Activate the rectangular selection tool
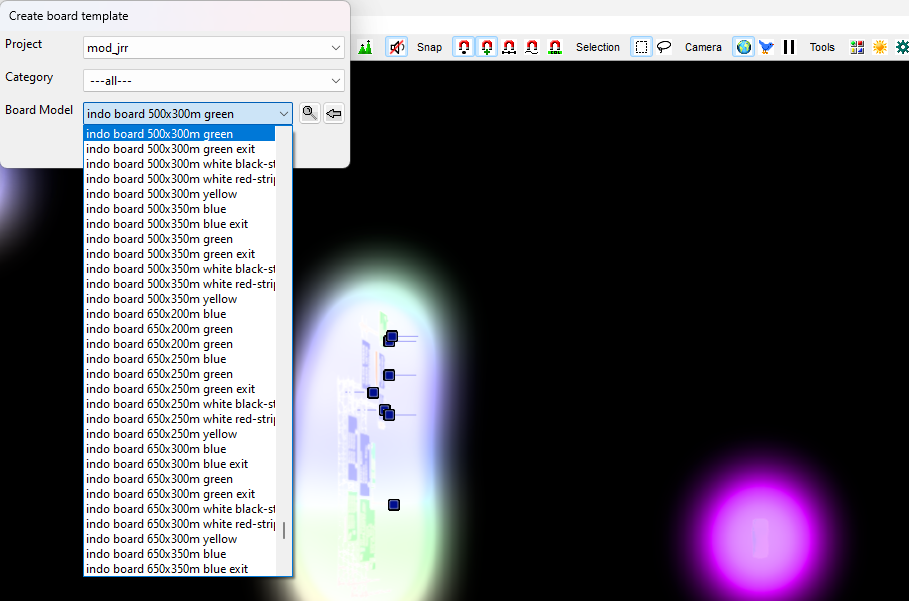The image size is (909, 601). point(641,47)
